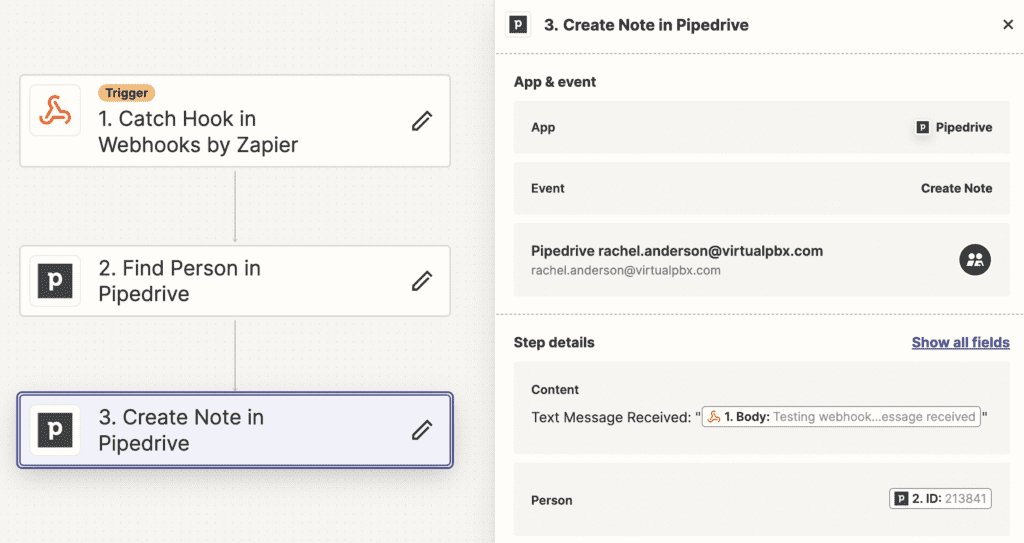This screenshot has height=543, width=1024.
Task: Click the Event row showing Create Note
Action: point(761,188)
